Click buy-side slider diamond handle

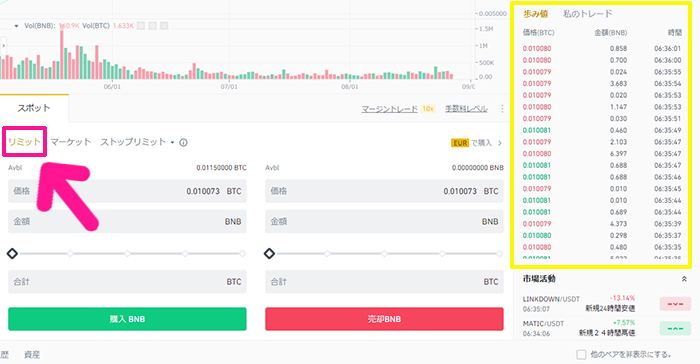click(12, 254)
